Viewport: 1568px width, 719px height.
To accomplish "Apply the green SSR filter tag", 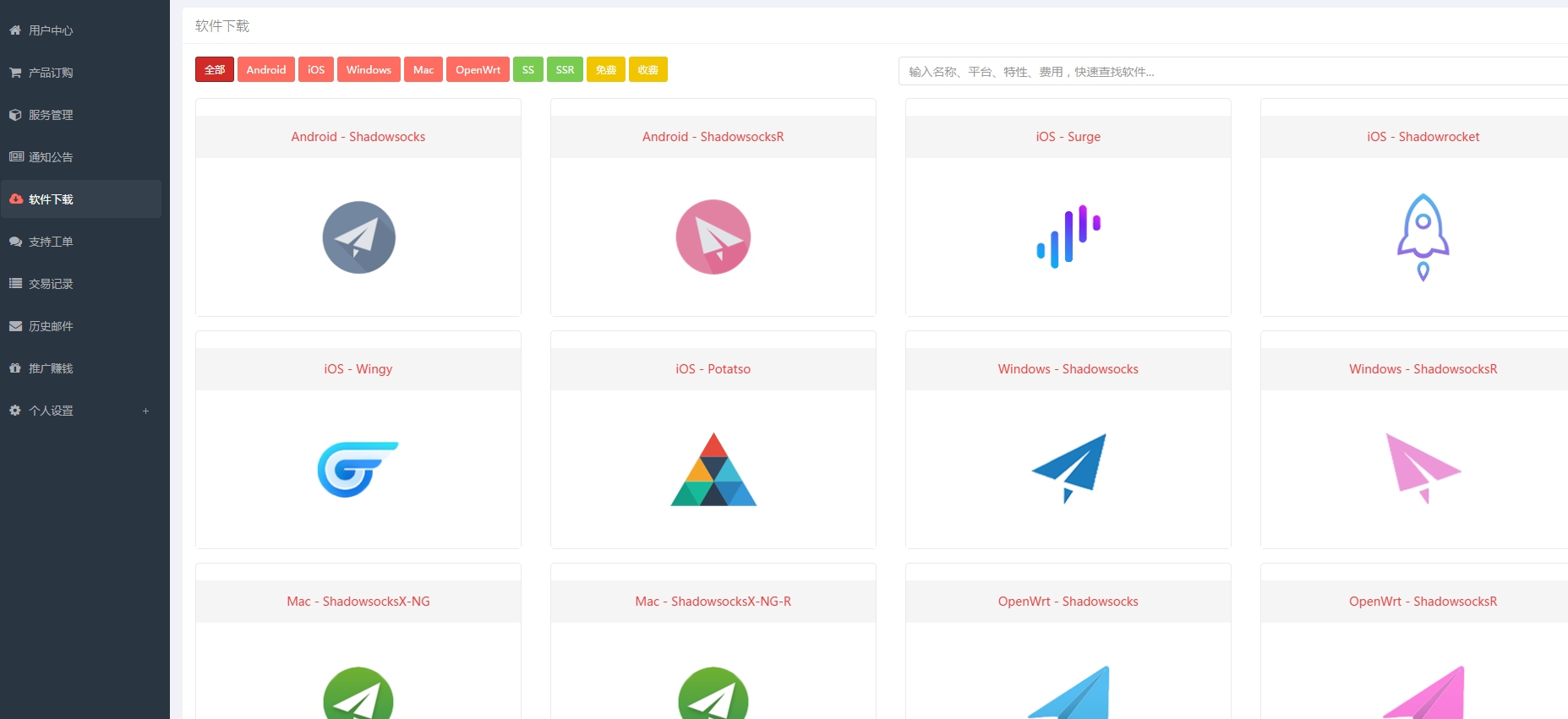I will click(x=565, y=69).
